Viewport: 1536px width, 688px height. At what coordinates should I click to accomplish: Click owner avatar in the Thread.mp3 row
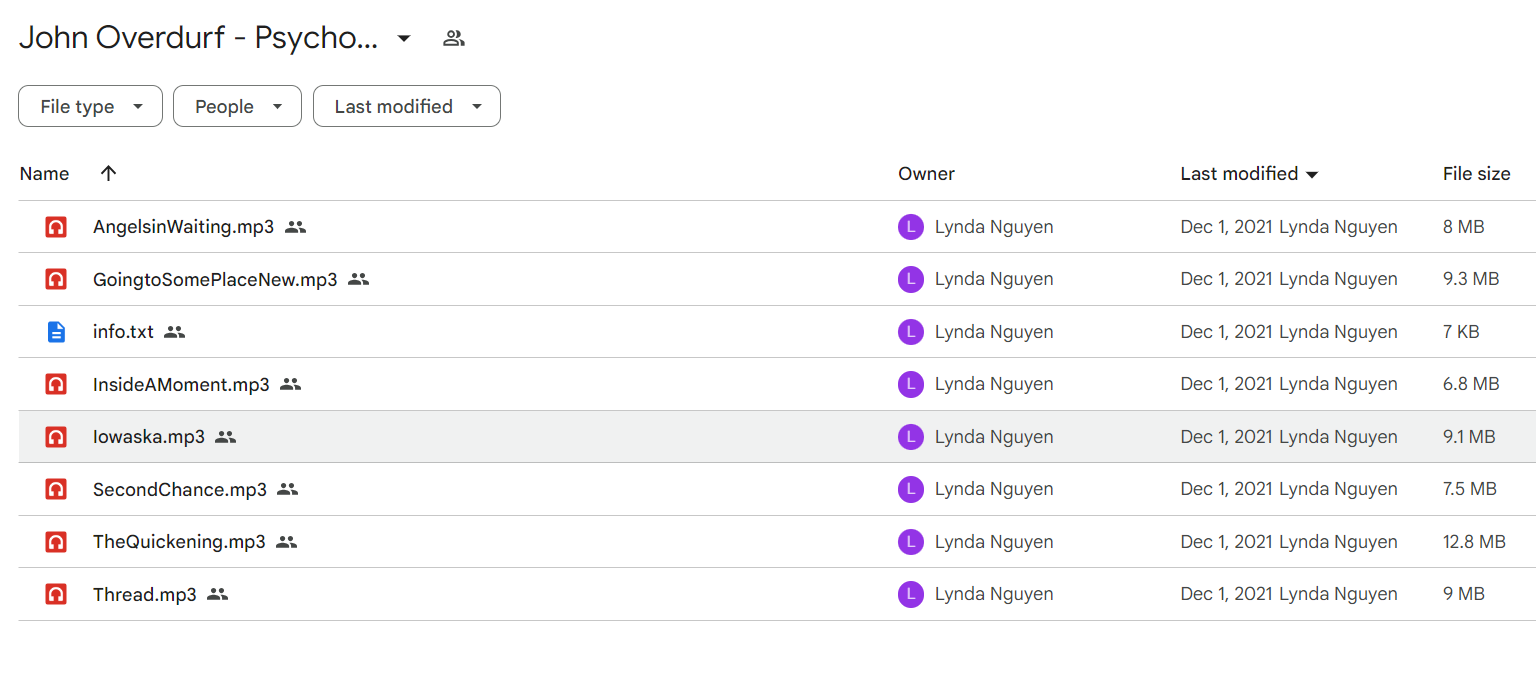pos(910,594)
